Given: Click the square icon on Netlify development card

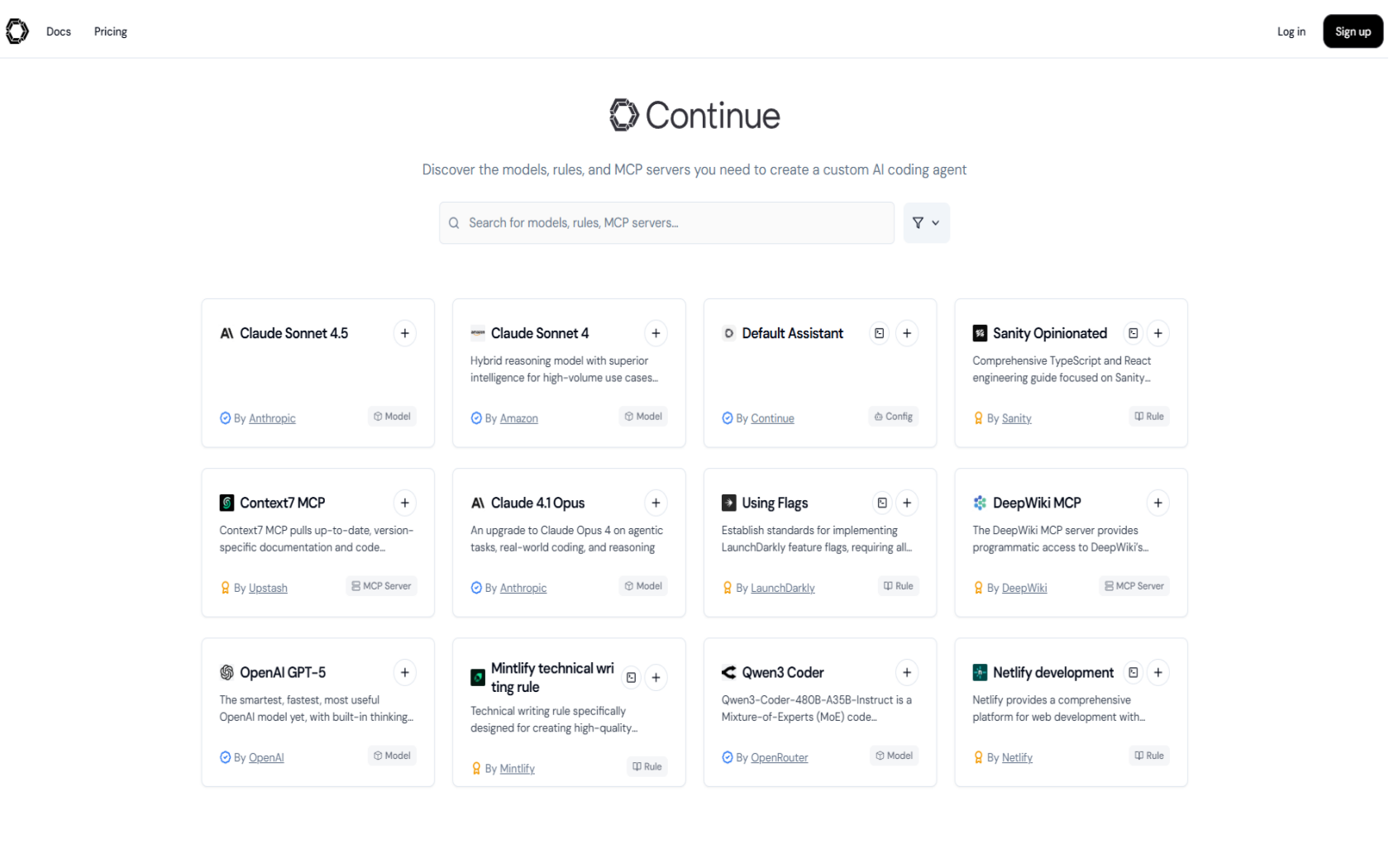Looking at the screenshot, I should coord(1134,672).
